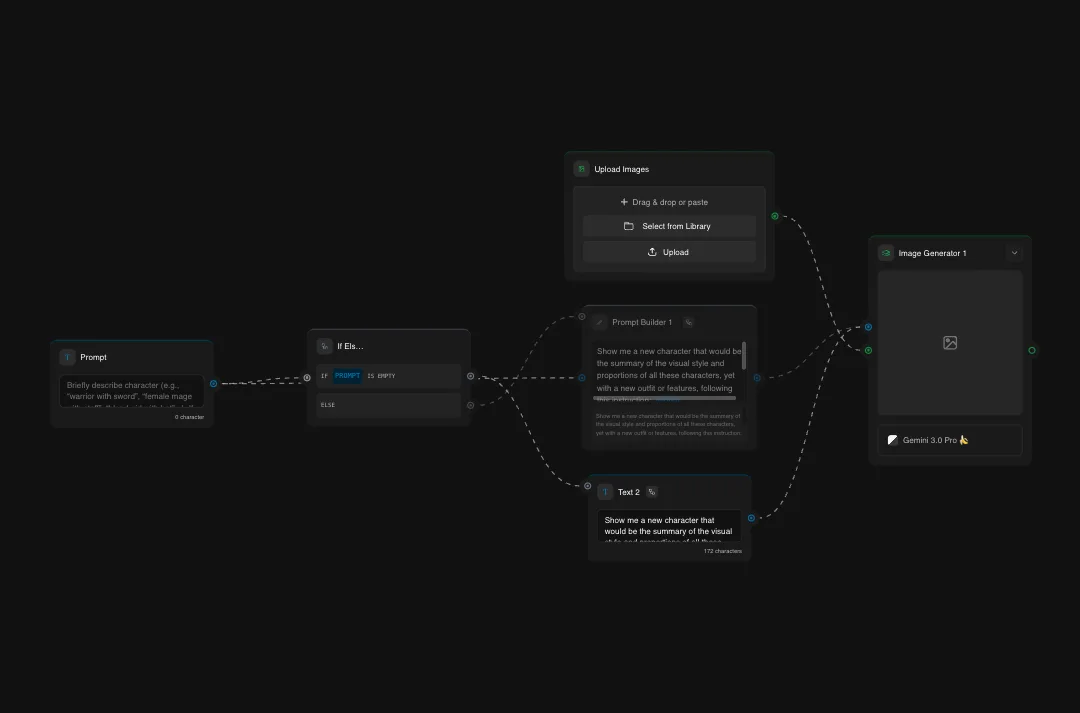Click the Select from Library button
The image size is (1080, 713).
(x=668, y=226)
